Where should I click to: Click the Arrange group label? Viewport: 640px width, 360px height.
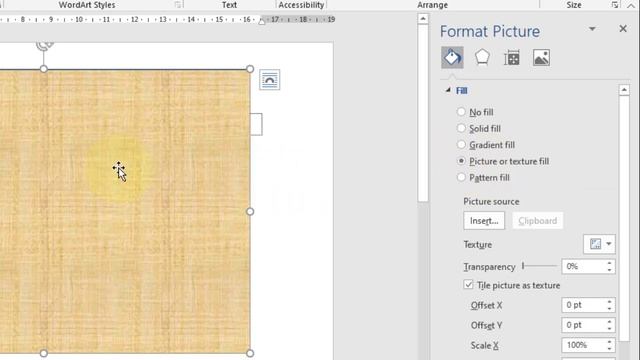point(432,5)
